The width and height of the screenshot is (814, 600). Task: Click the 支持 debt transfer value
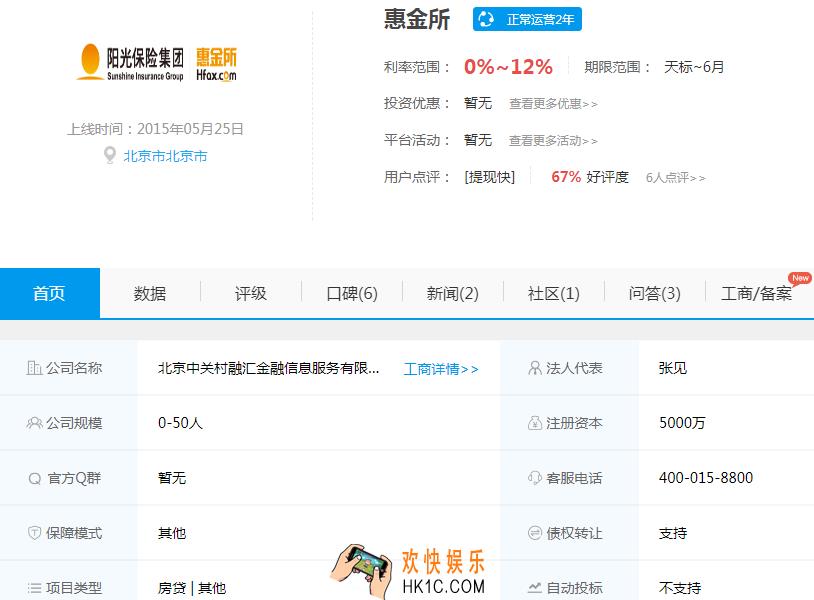click(673, 533)
